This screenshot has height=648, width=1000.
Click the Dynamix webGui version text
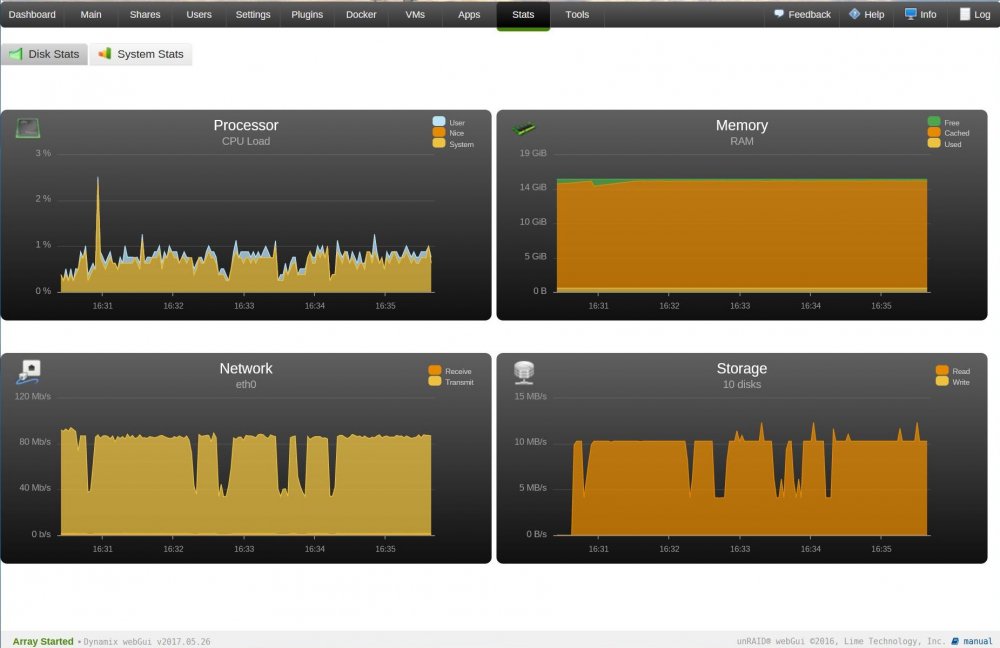click(147, 642)
